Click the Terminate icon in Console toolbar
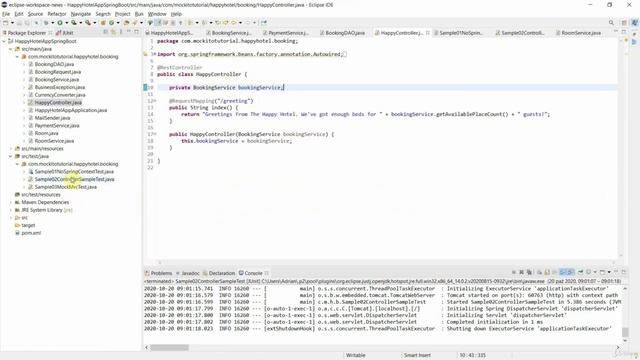Viewport: 640px width, 360px height. (514, 272)
